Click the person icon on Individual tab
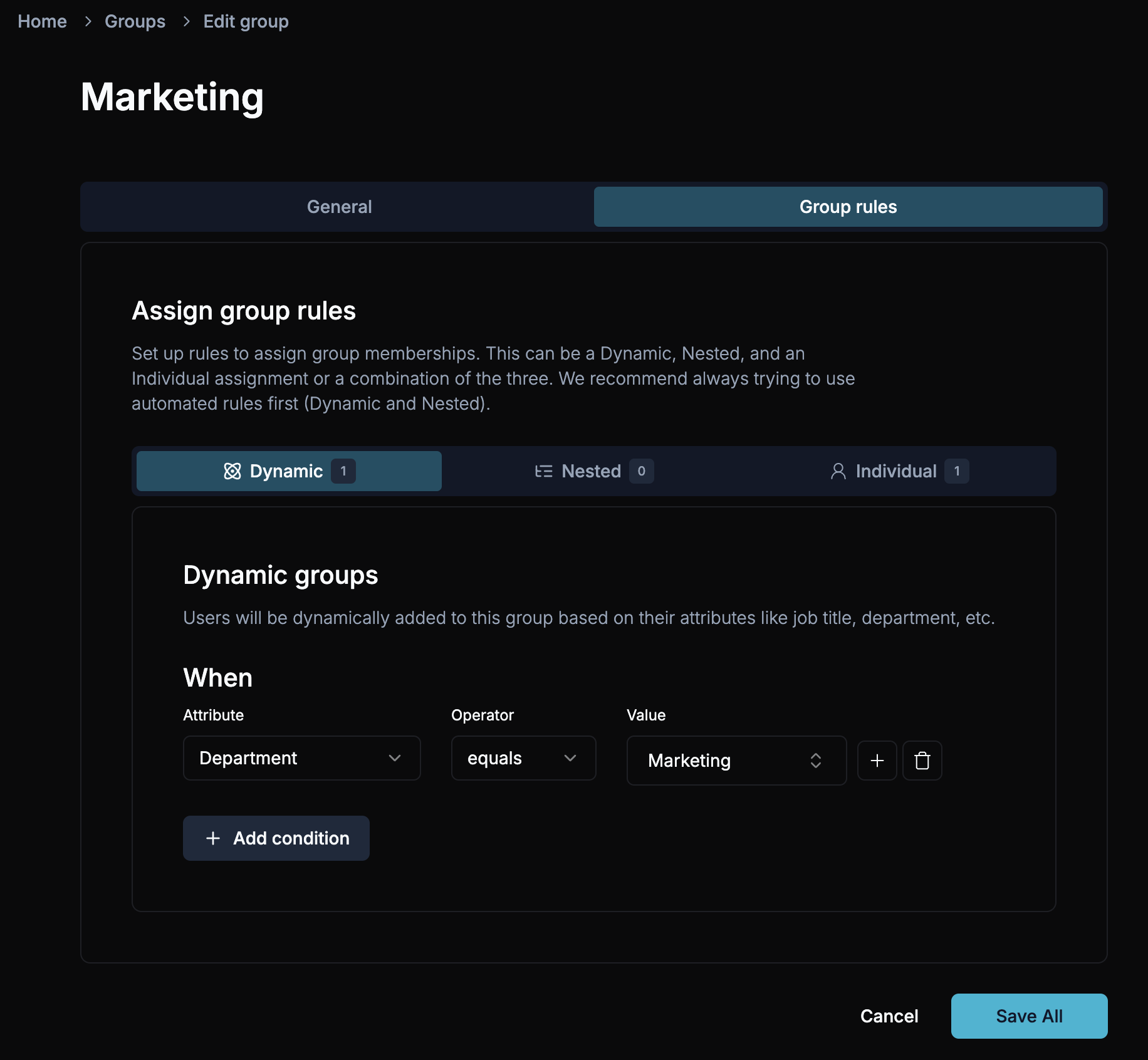The width and height of the screenshot is (1148, 1060). 838,471
